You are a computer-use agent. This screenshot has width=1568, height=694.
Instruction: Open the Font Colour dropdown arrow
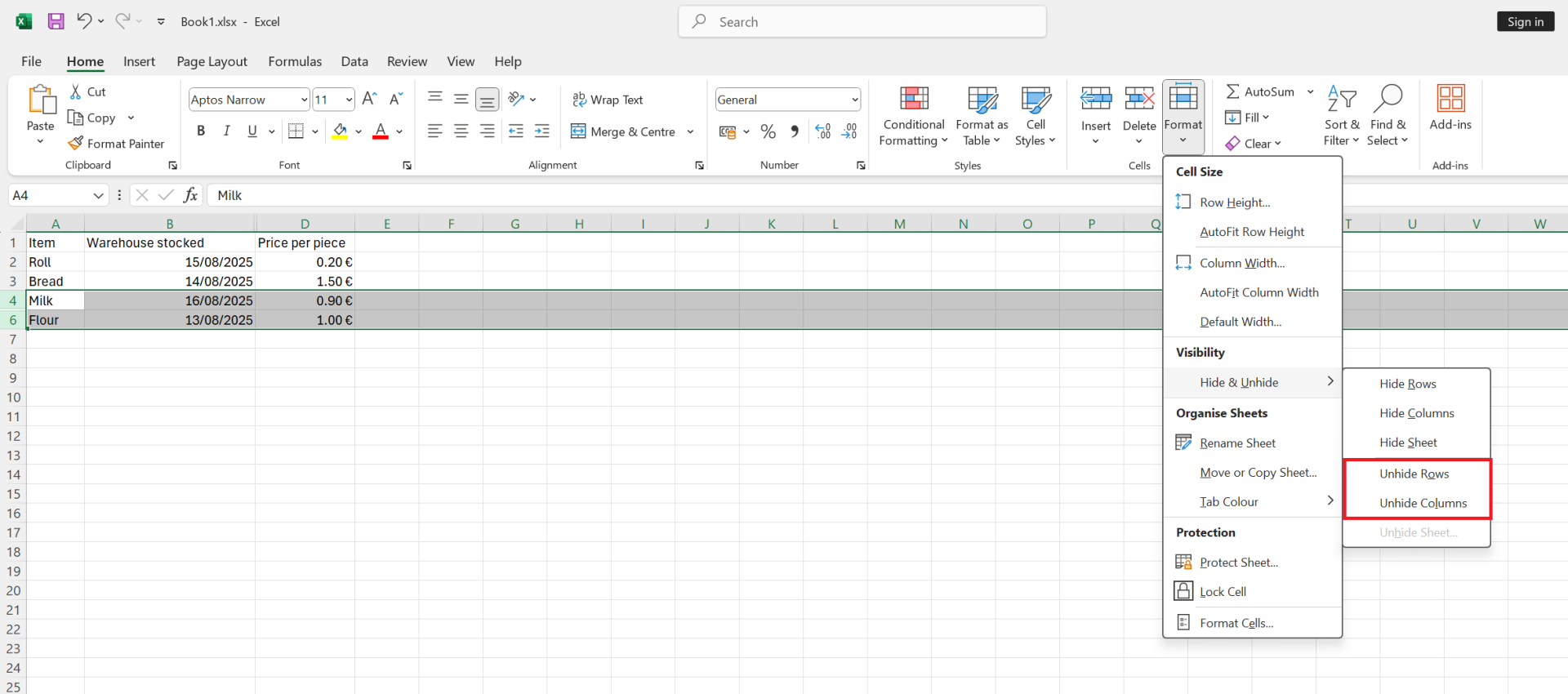coord(399,131)
